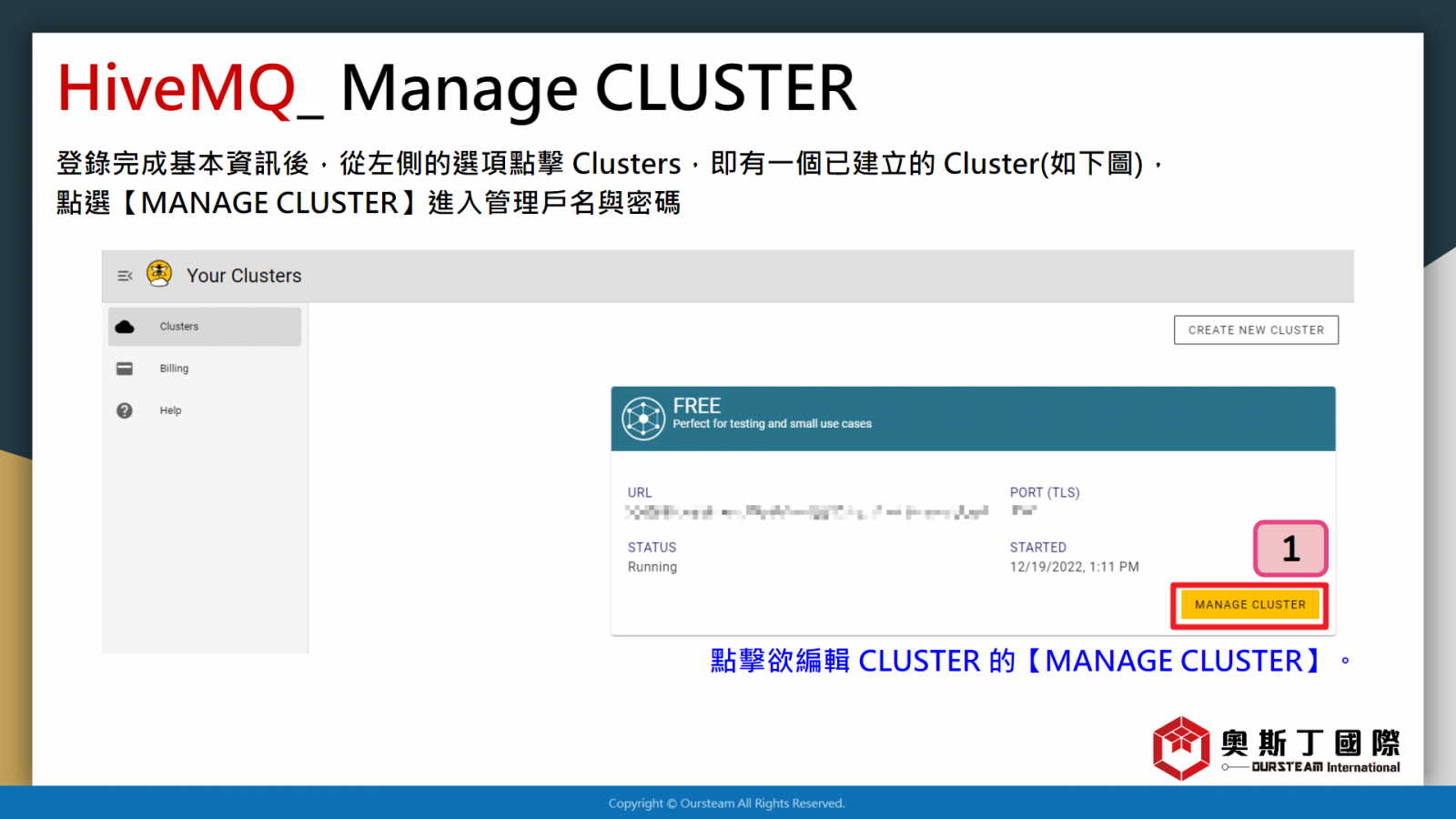The height and width of the screenshot is (819, 1456).
Task: Click the Billing card icon
Action: [125, 369]
